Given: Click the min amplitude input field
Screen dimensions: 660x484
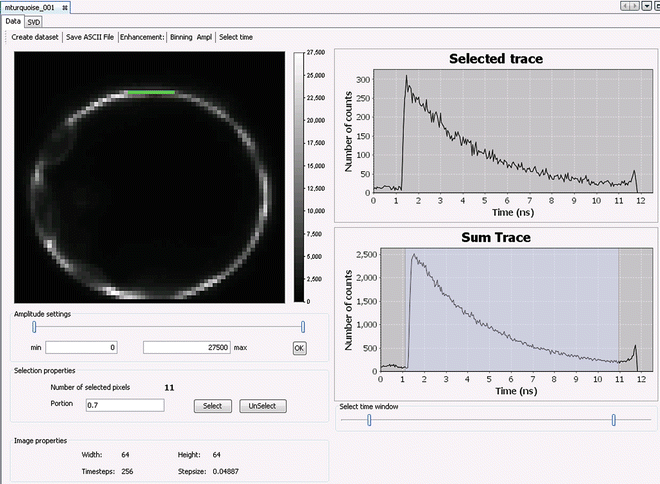Looking at the screenshot, I should pos(80,347).
